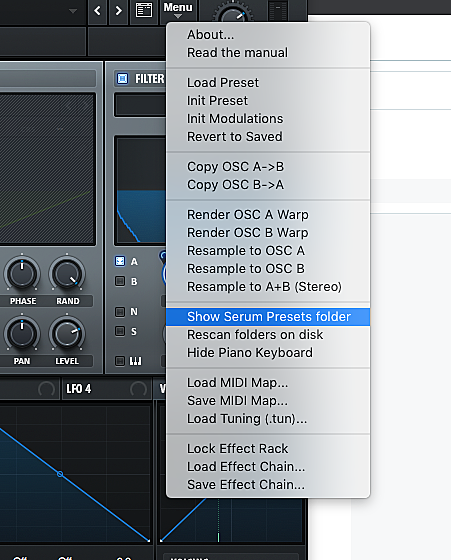Click the RAND knob
The height and width of the screenshot is (560, 451).
pos(67,274)
